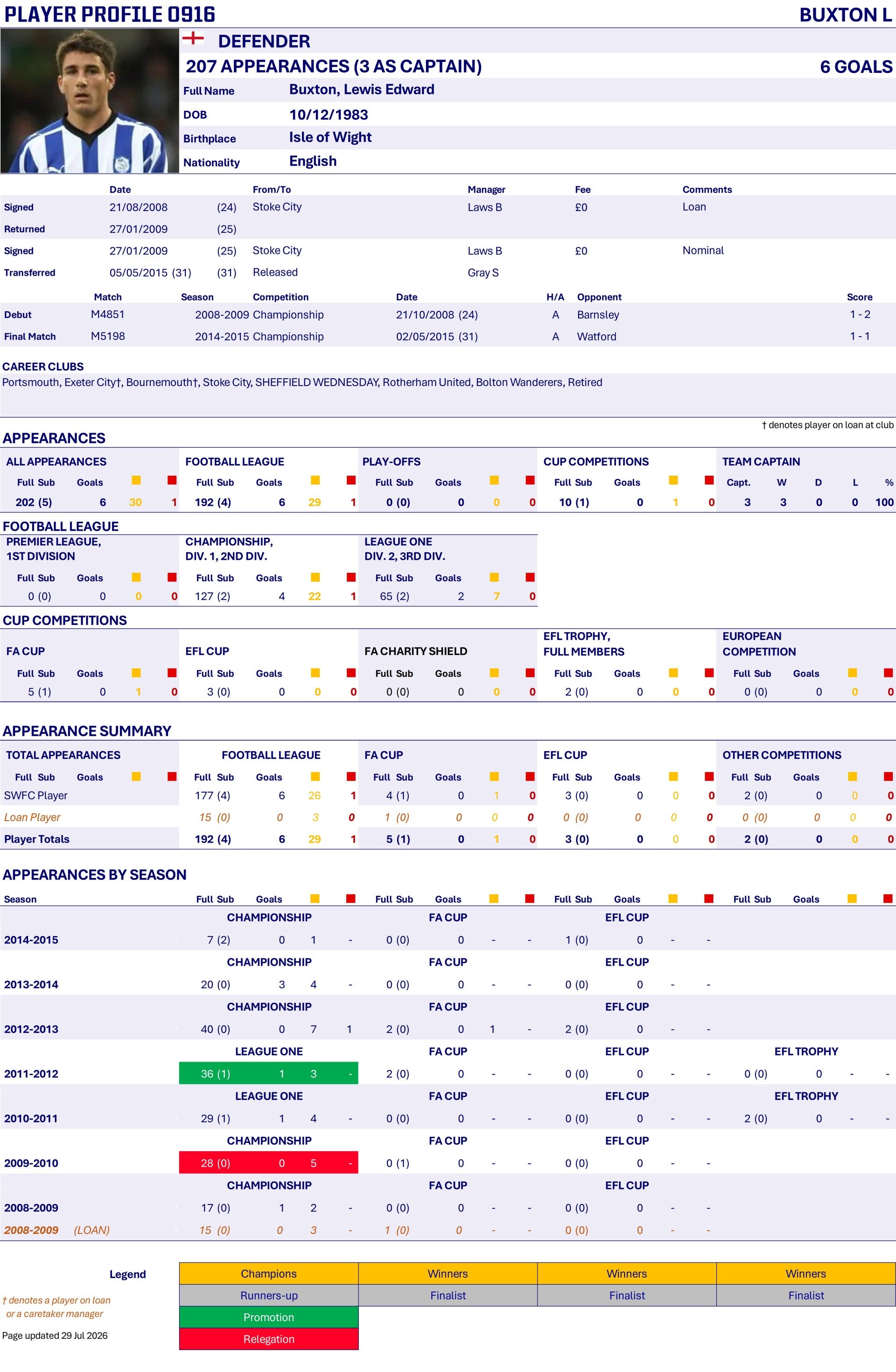Viewport: 896px width, 1372px height.
Task: Click the Player Totals row label
Action: tap(37, 839)
